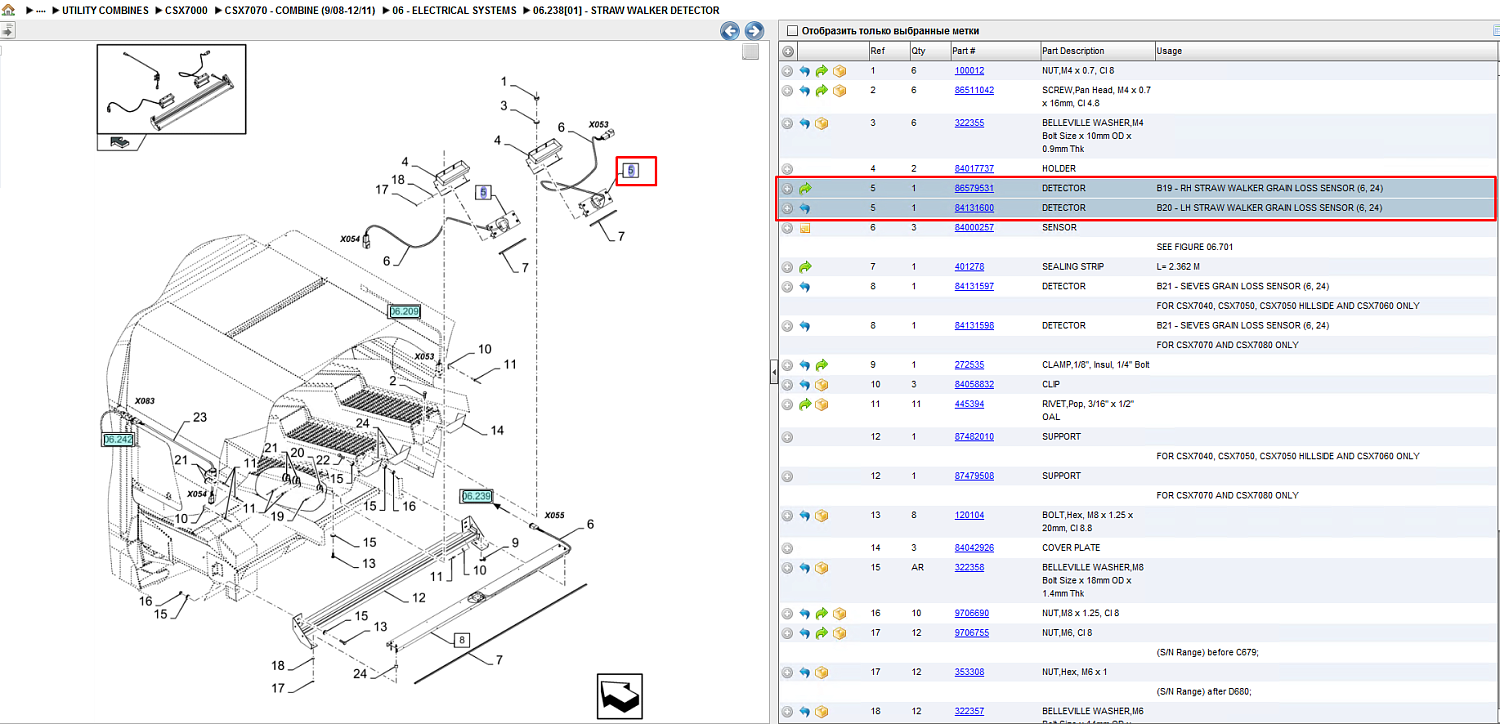
Task: Click the green arrow for rivet 445394
Action: [805, 404]
